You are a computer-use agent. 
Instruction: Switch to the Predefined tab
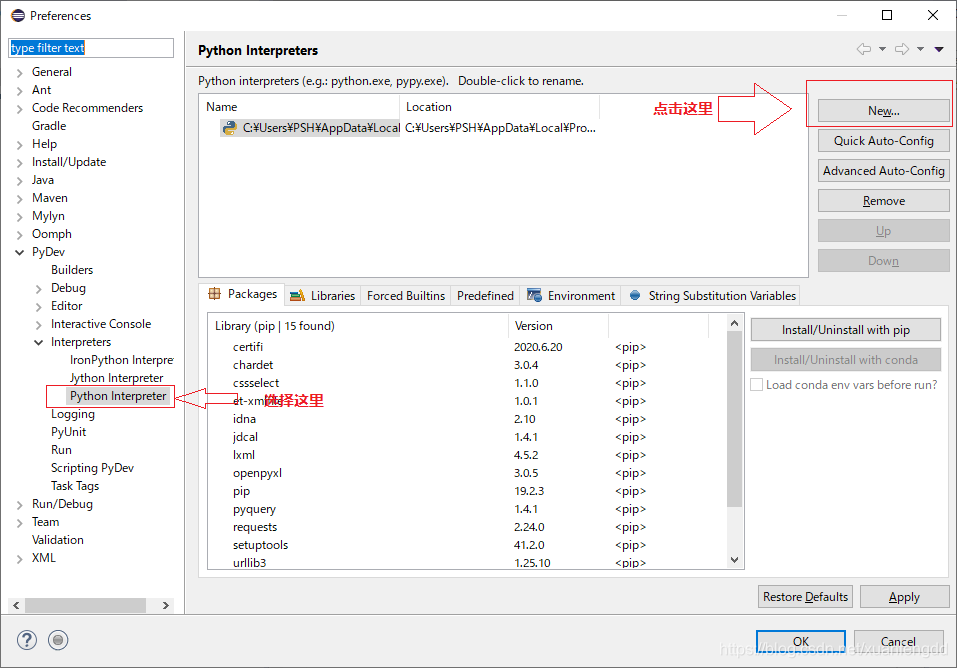point(484,295)
